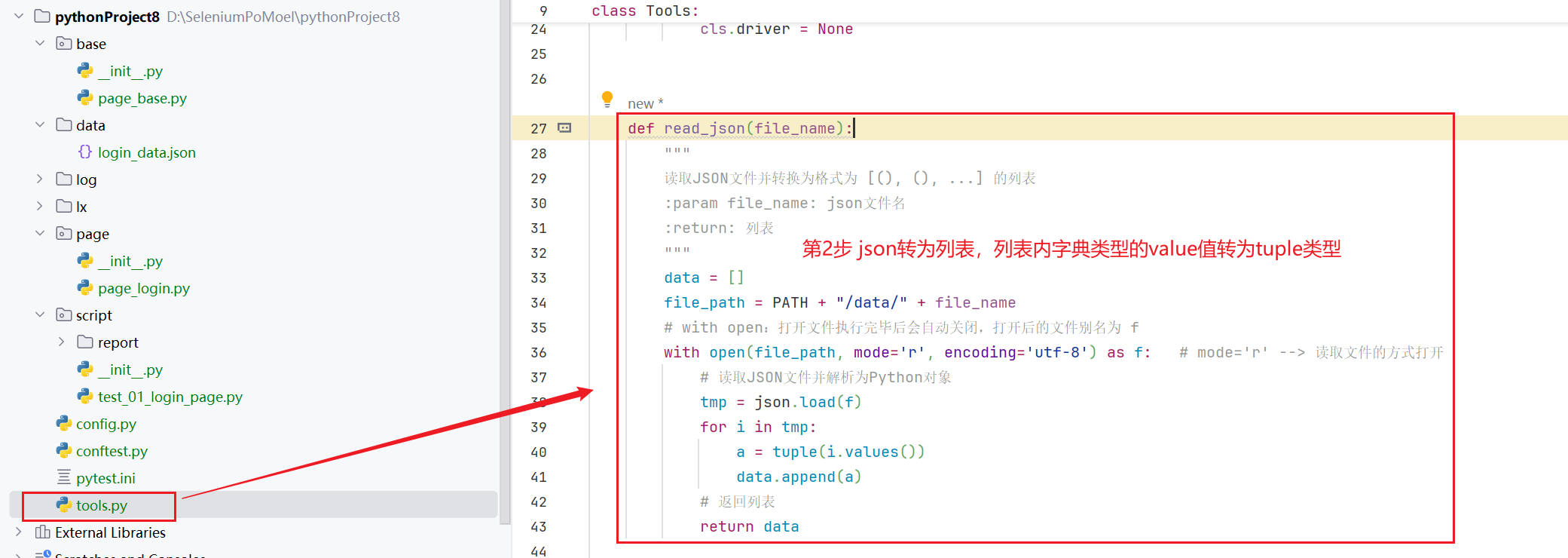The image size is (1568, 558).
Task: Place cursor on 'return data' line
Action: [749, 526]
